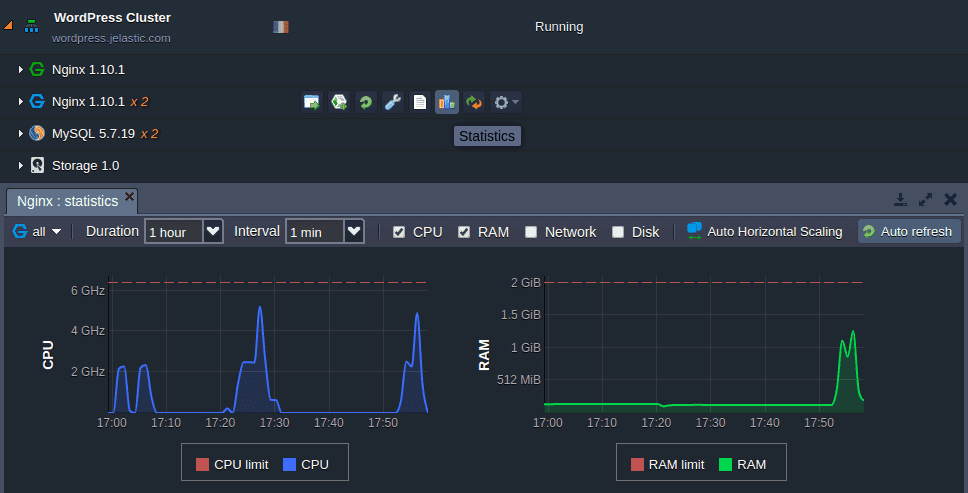Screen dimensions: 968x493
Task: Click the Duration '1 hour' field
Action: [x=174, y=231]
